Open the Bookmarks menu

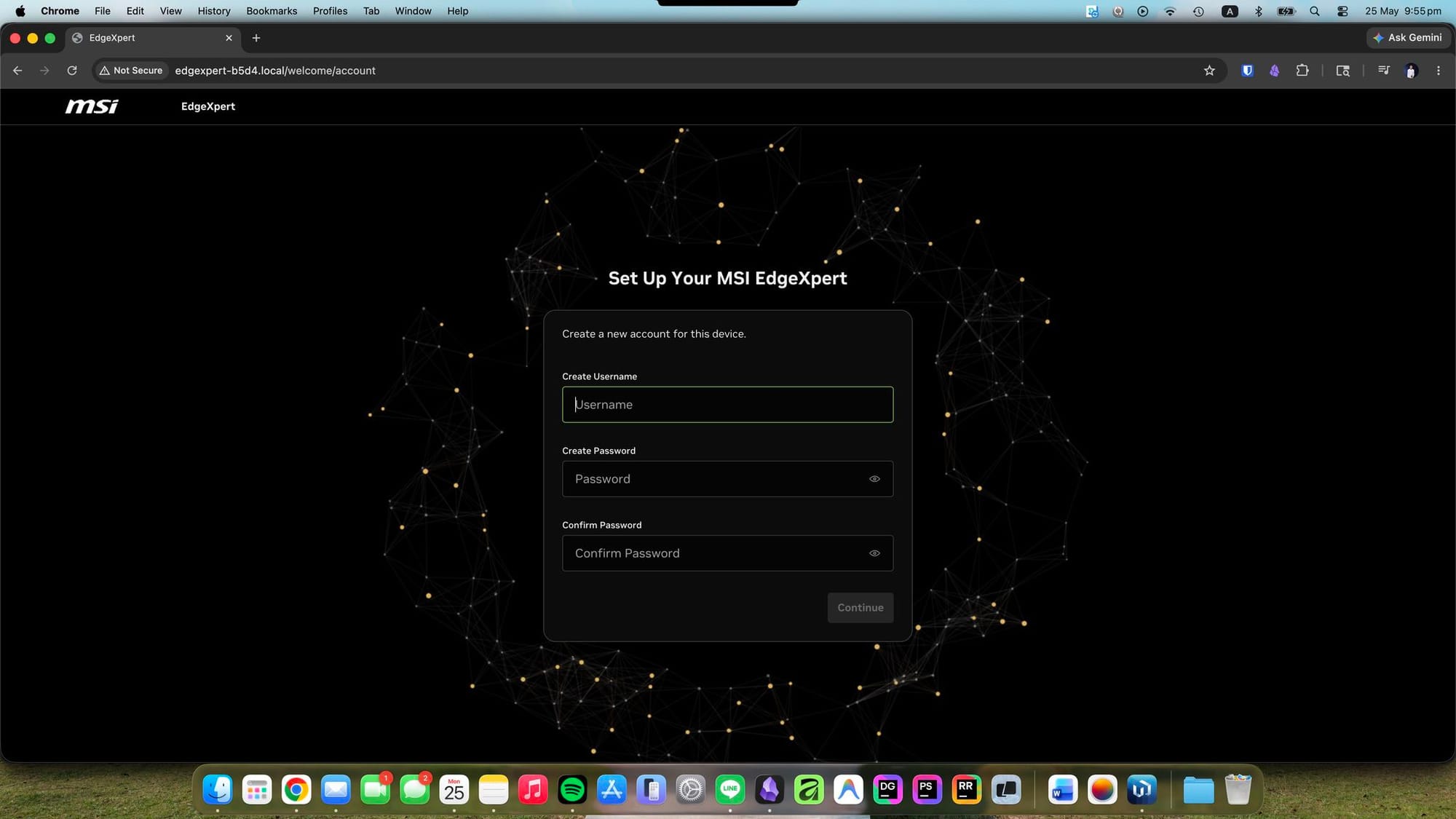pyautogui.click(x=272, y=11)
